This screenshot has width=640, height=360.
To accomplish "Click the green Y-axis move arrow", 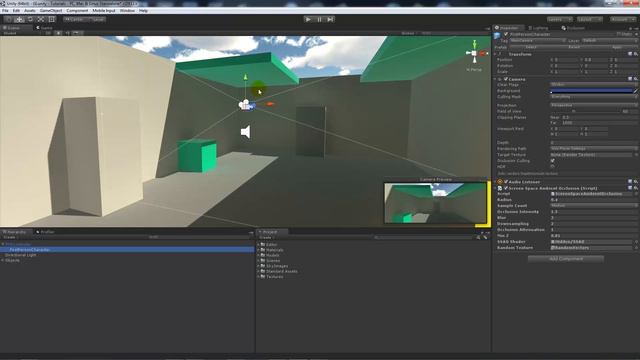I will [x=245, y=77].
